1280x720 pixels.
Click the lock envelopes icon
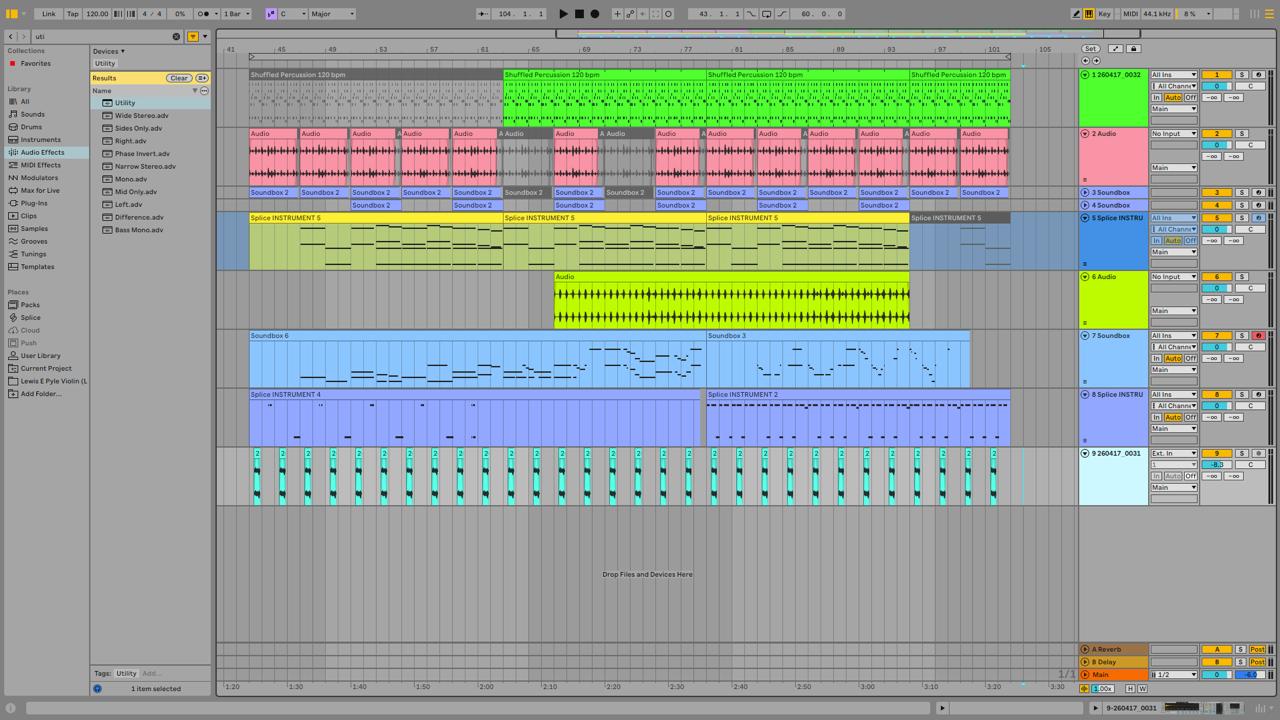[1133, 48]
